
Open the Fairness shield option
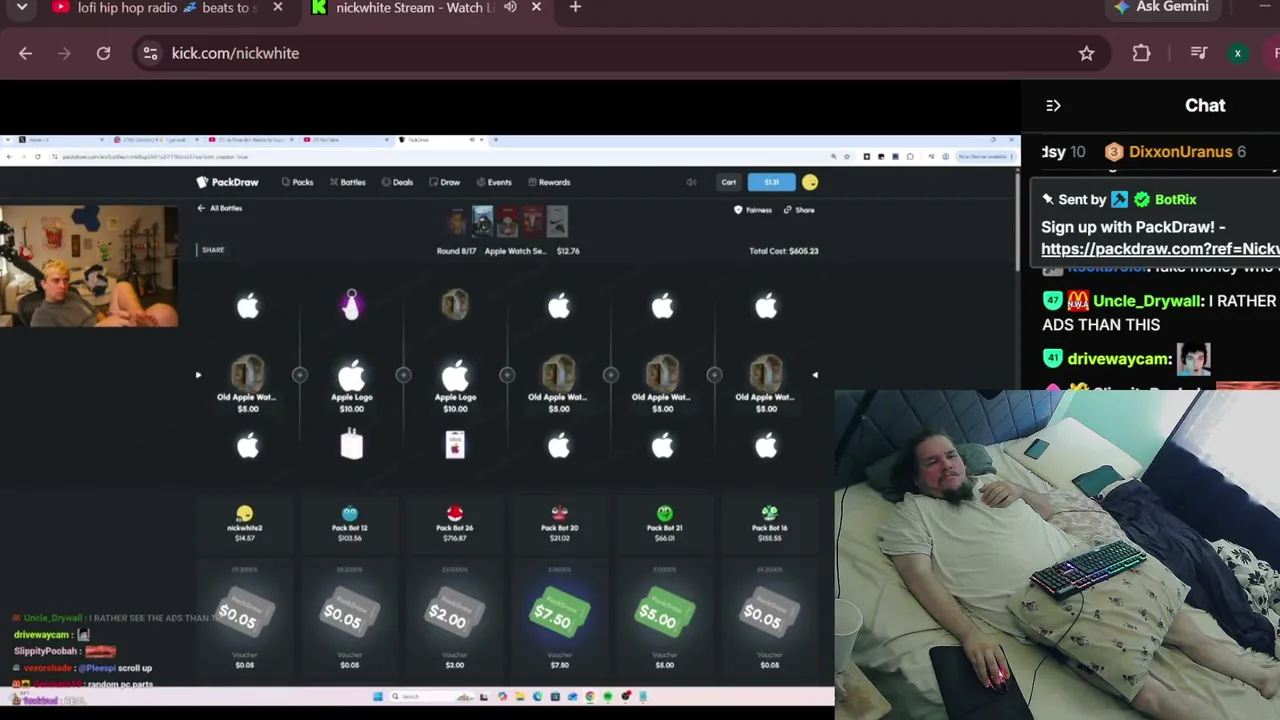(752, 210)
